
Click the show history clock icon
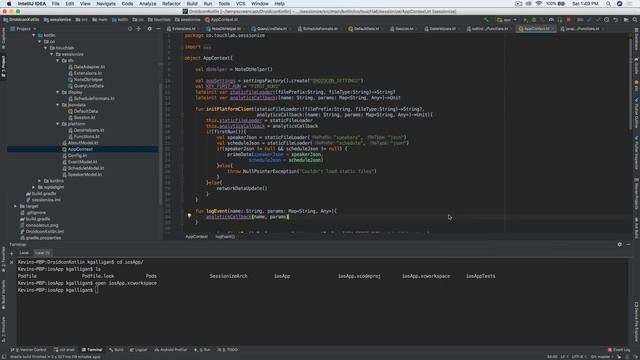pyautogui.click(x=607, y=20)
